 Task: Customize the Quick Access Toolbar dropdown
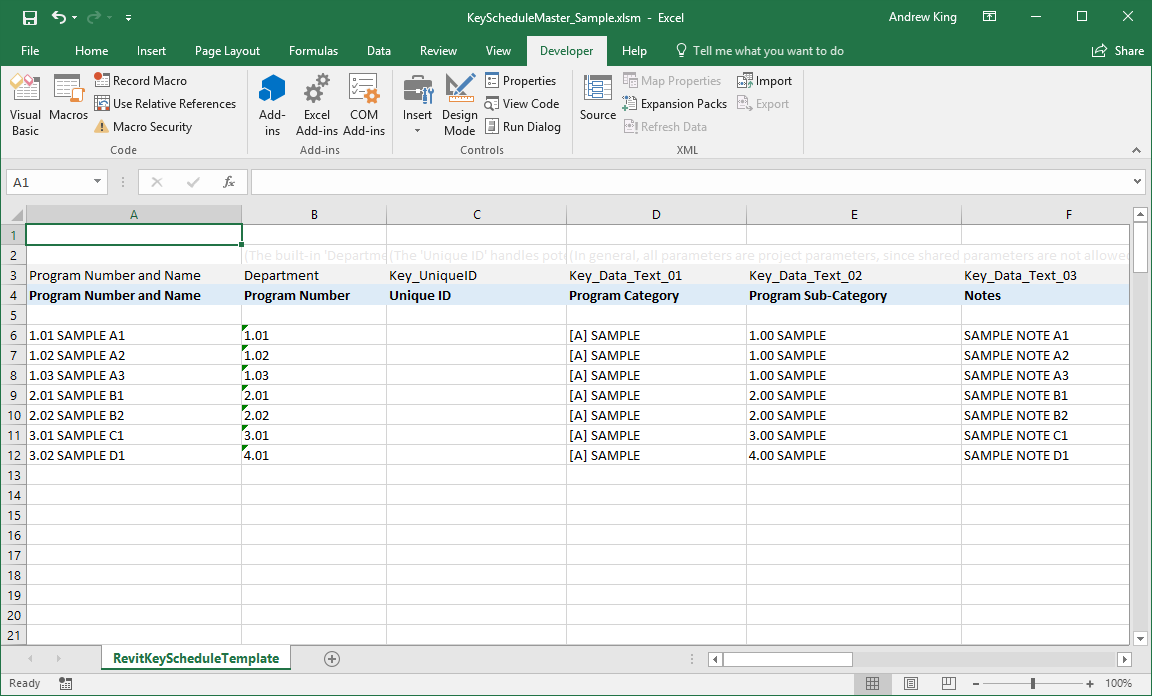(x=129, y=18)
